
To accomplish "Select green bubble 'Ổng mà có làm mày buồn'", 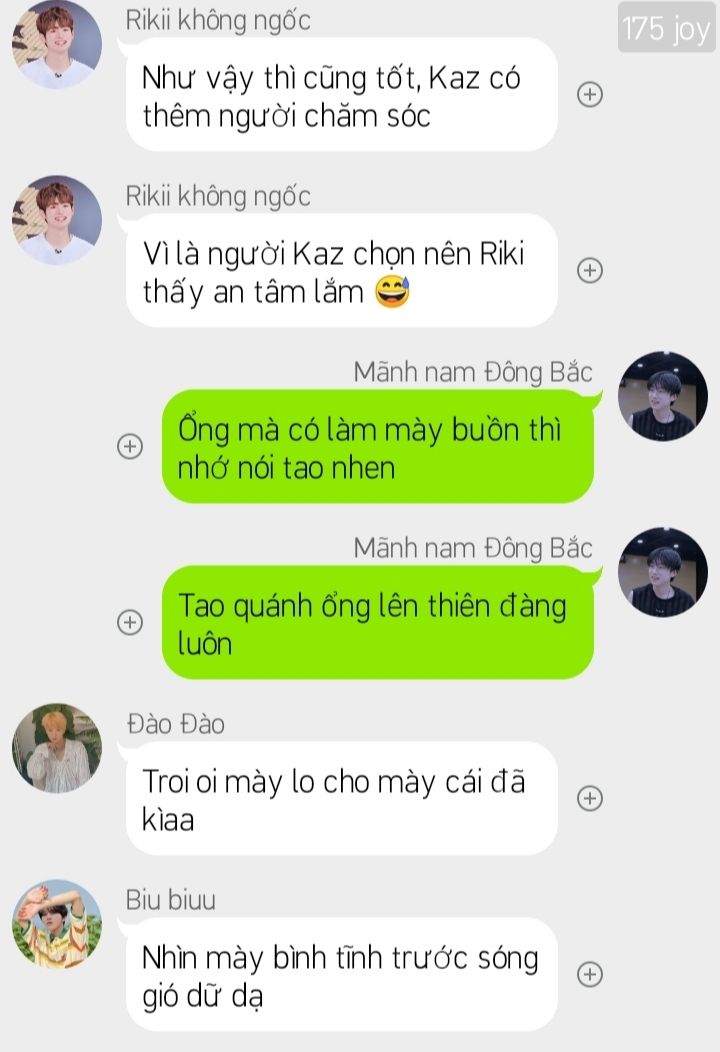I will (x=378, y=446).
